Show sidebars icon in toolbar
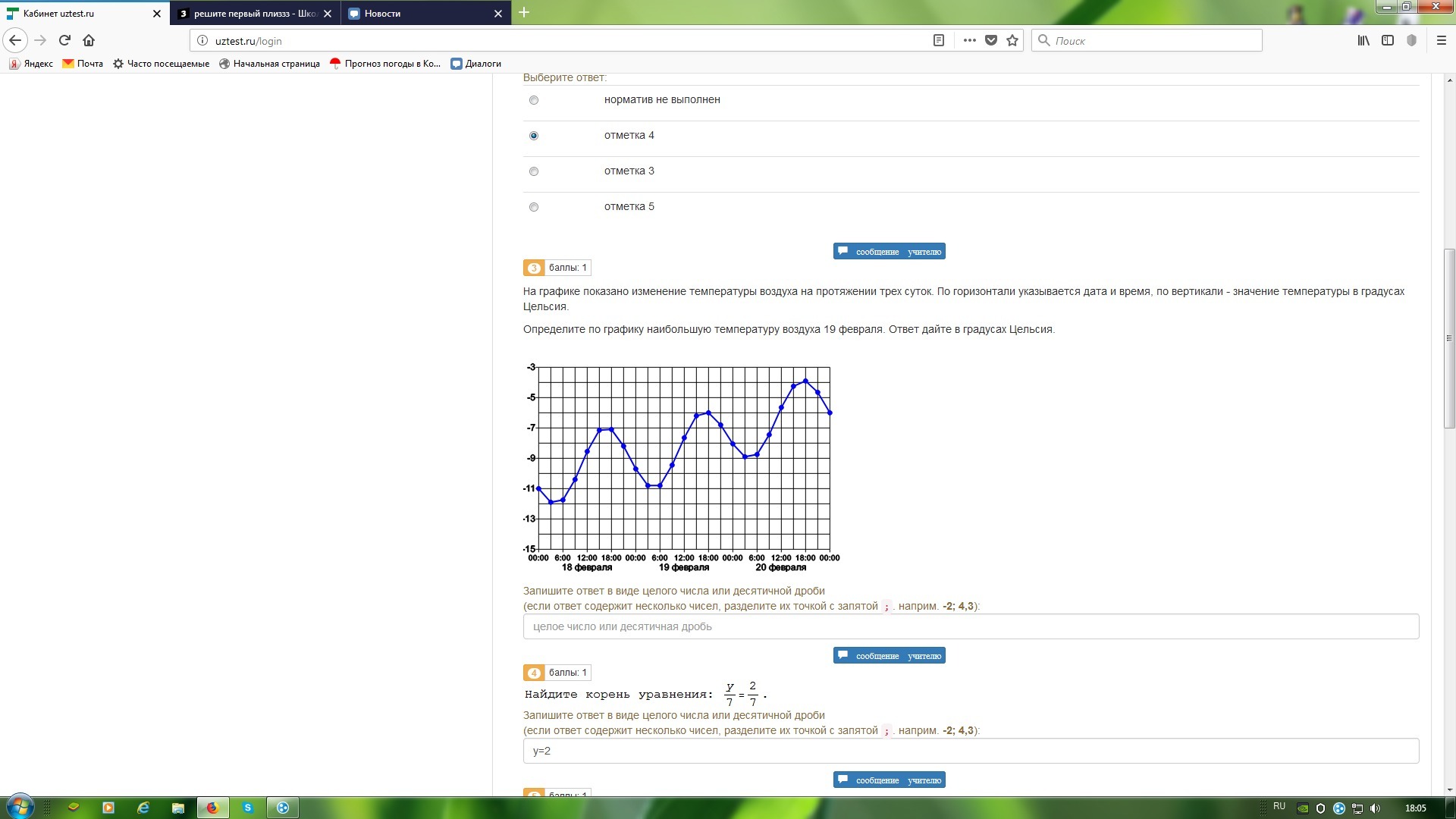Viewport: 1456px width, 819px height. click(x=1387, y=40)
